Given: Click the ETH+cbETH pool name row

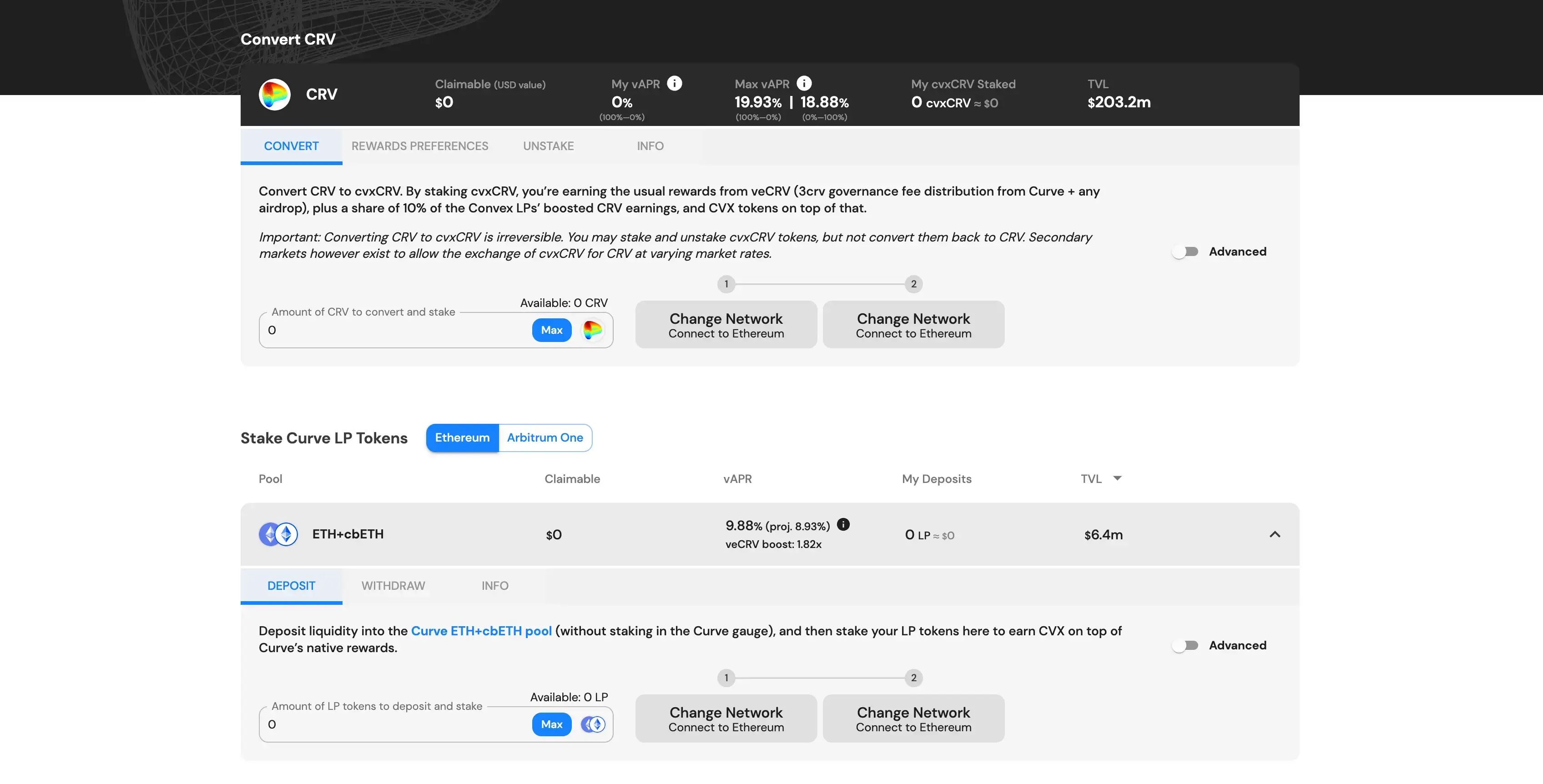Looking at the screenshot, I should 348,534.
